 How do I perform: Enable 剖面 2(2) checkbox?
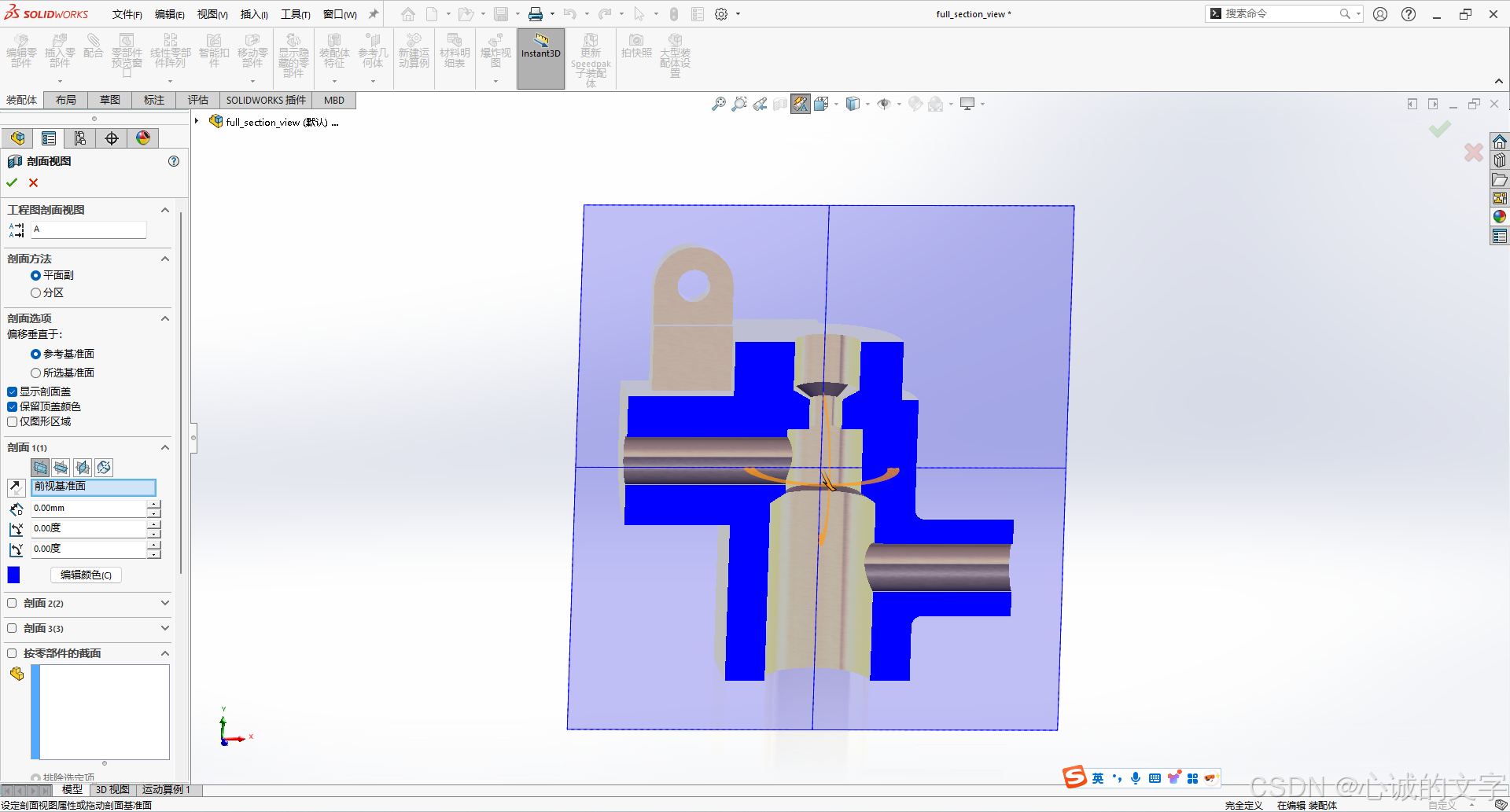(x=12, y=604)
